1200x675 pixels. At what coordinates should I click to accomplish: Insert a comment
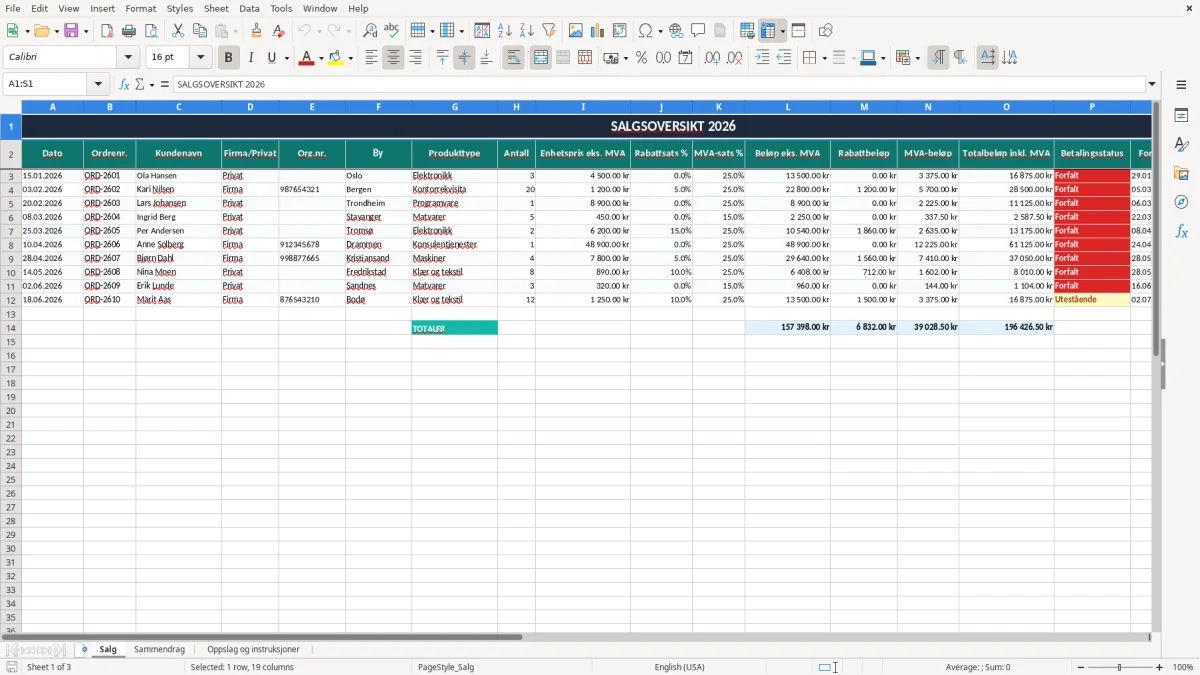[699, 31]
